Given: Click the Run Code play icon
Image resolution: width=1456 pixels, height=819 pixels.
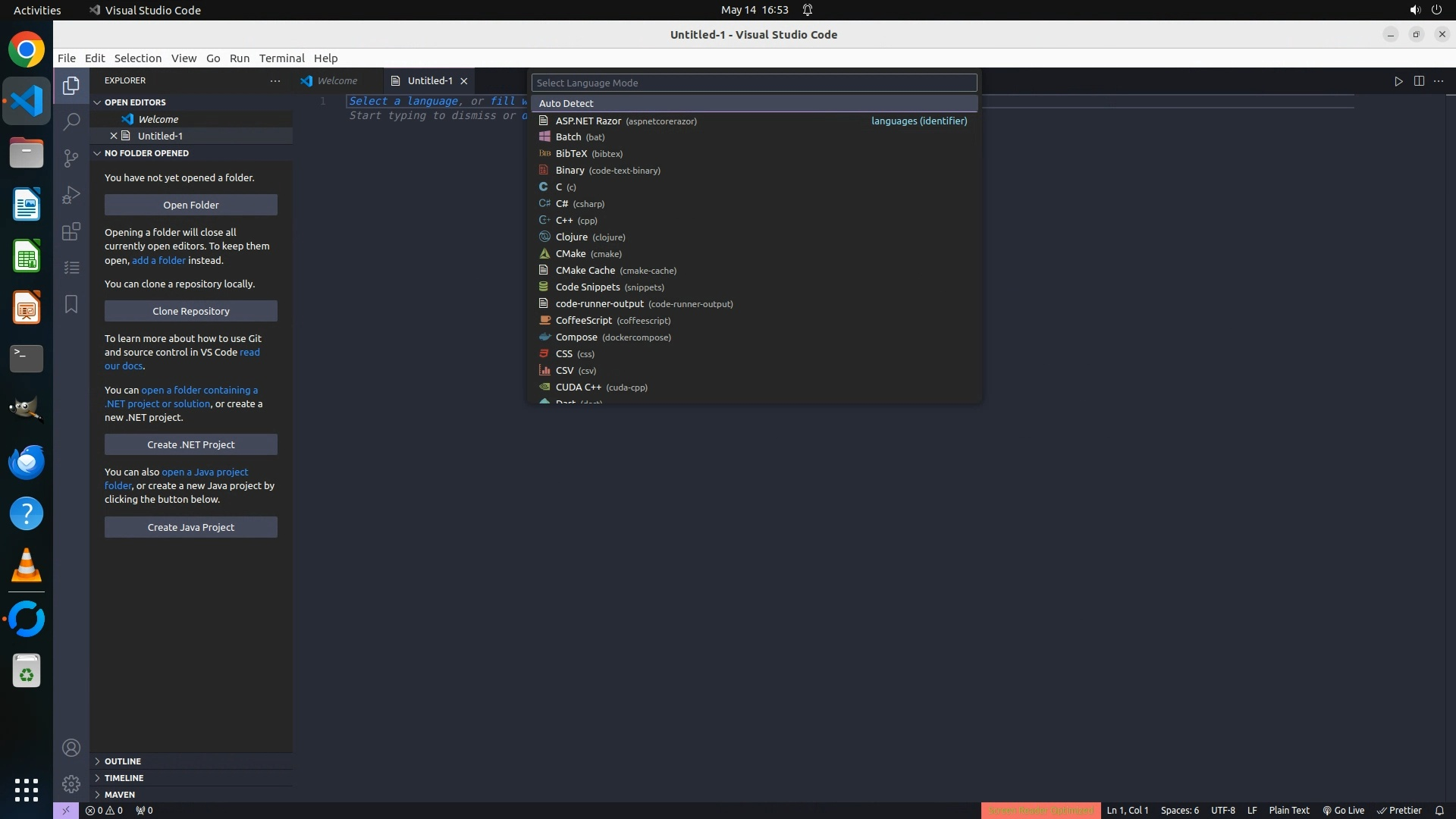Looking at the screenshot, I should pos(1398,81).
